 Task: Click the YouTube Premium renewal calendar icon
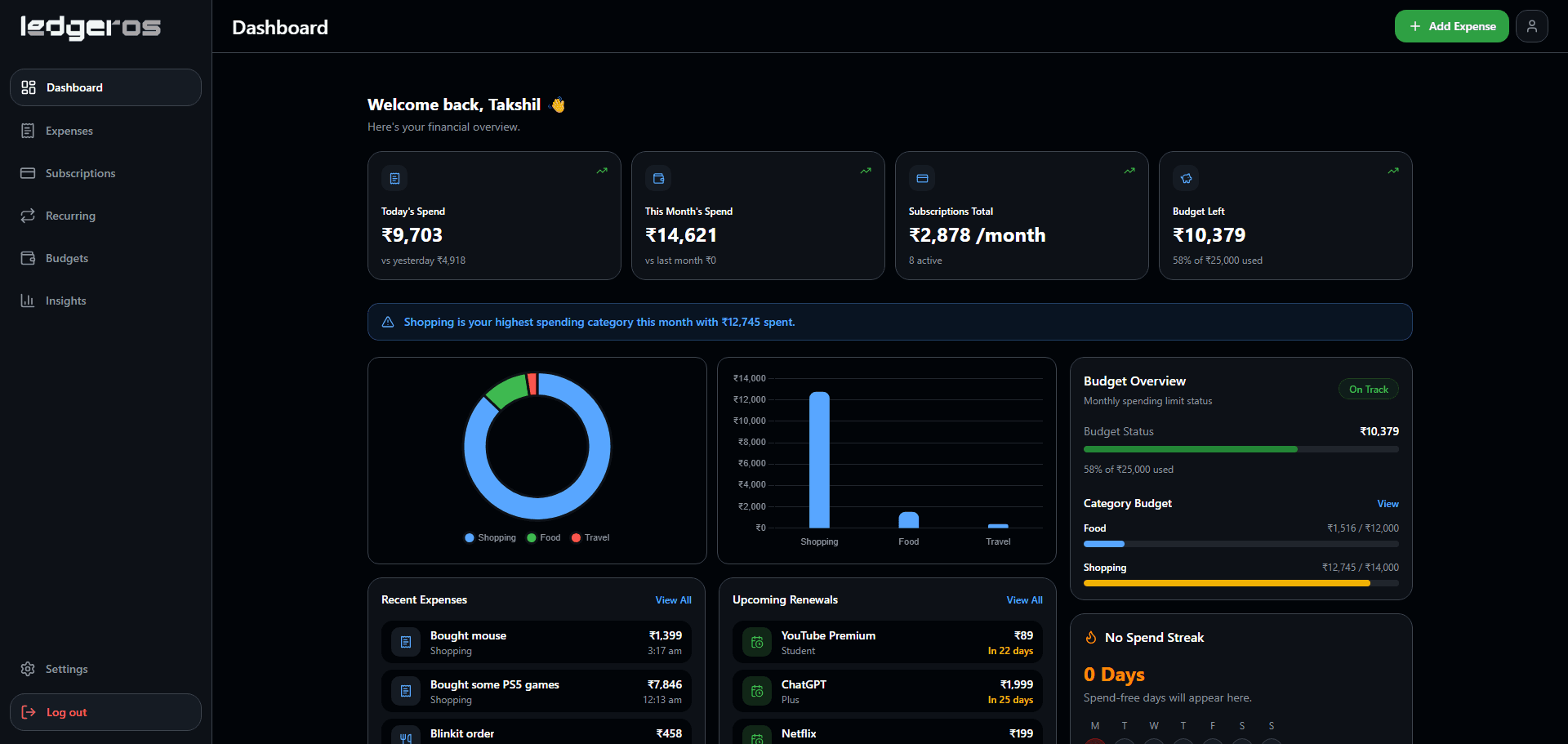757,643
